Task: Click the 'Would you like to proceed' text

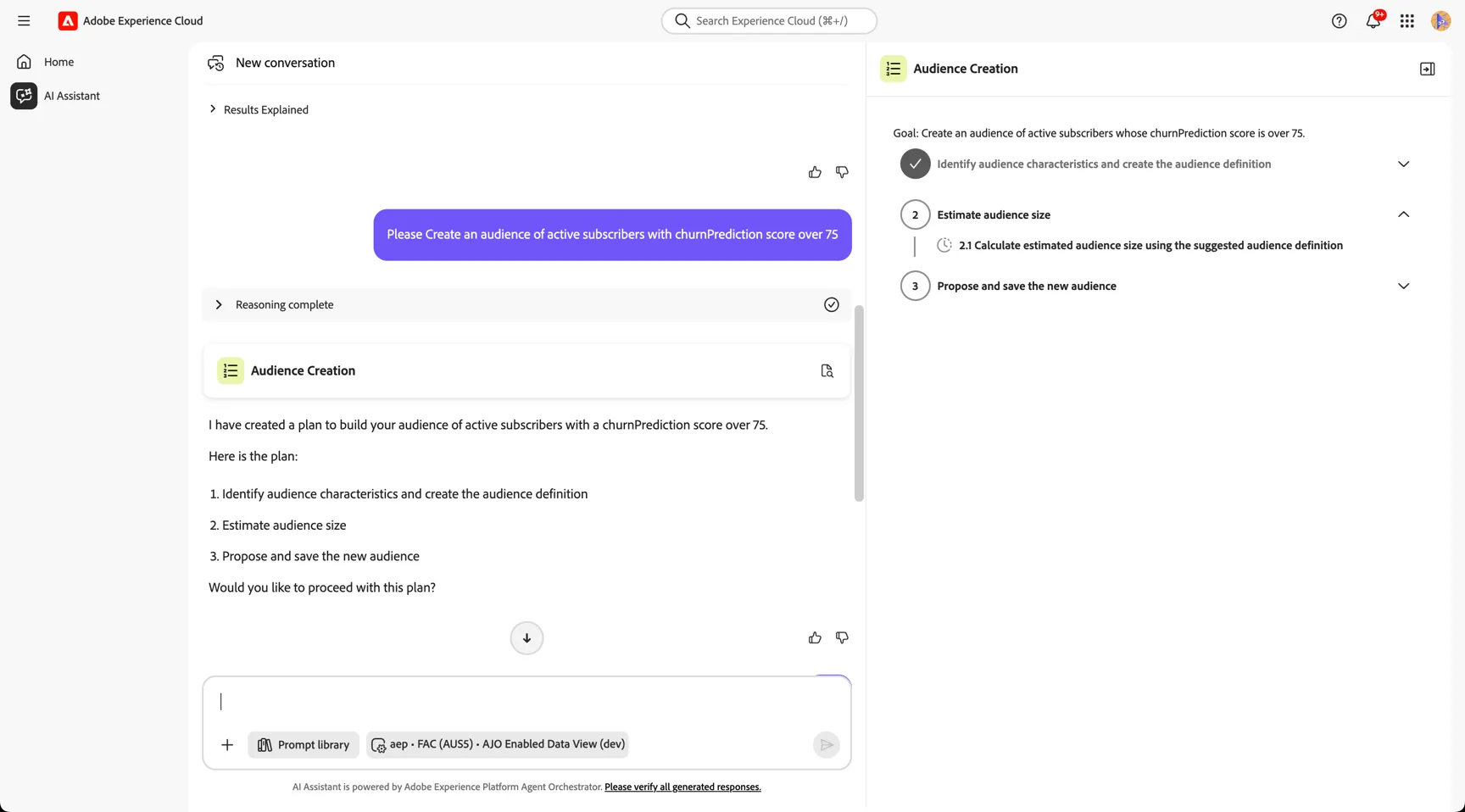Action: click(x=322, y=587)
